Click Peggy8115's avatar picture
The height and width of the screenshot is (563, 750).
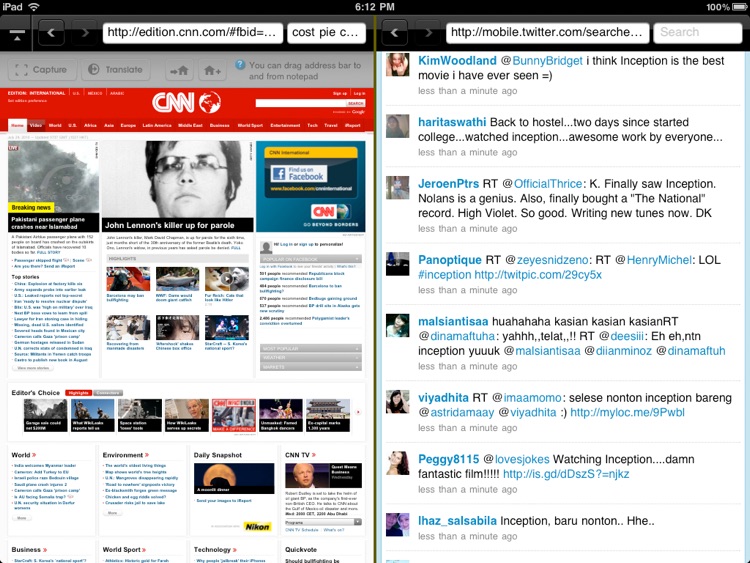398,463
